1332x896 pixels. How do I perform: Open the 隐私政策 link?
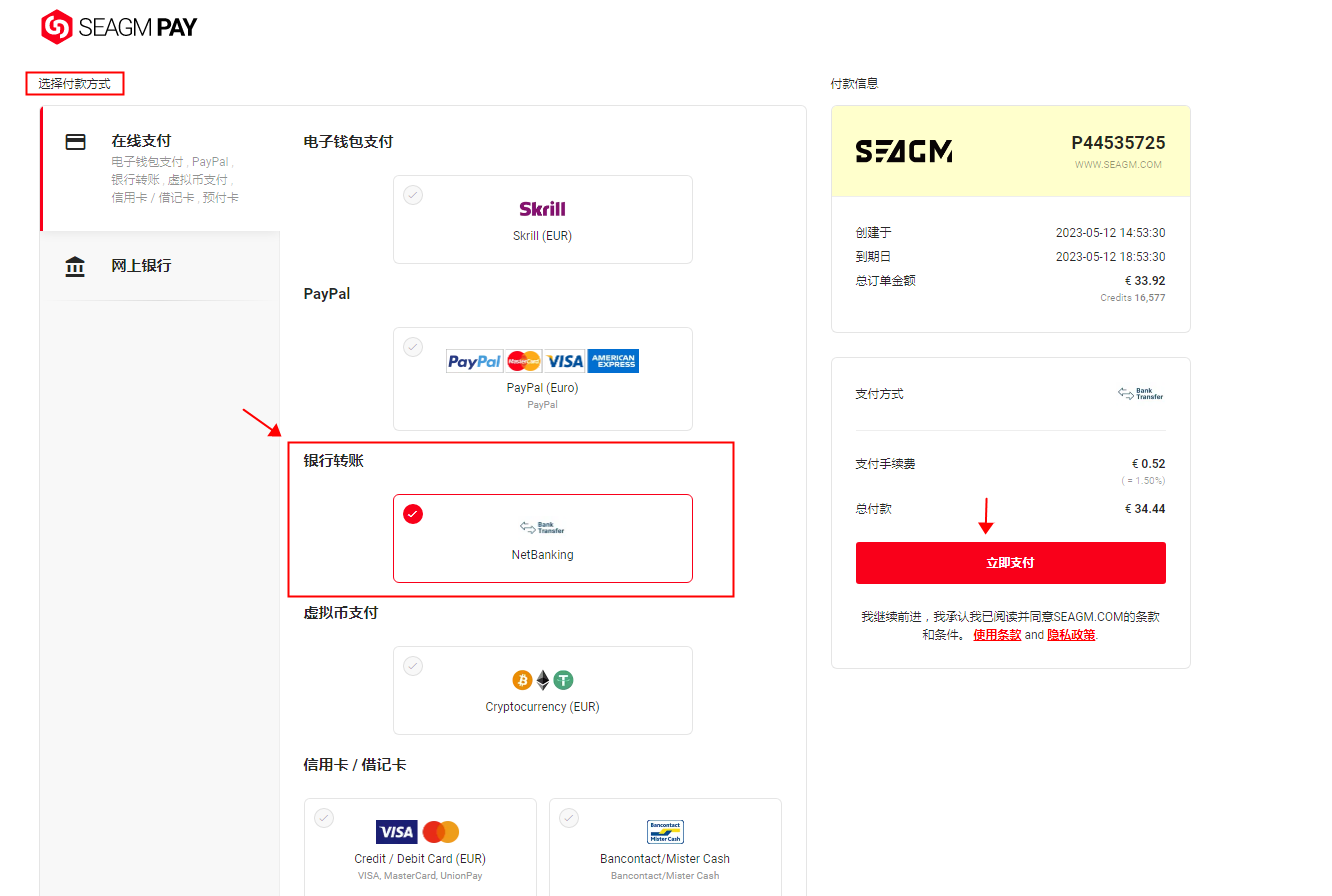tap(1071, 635)
